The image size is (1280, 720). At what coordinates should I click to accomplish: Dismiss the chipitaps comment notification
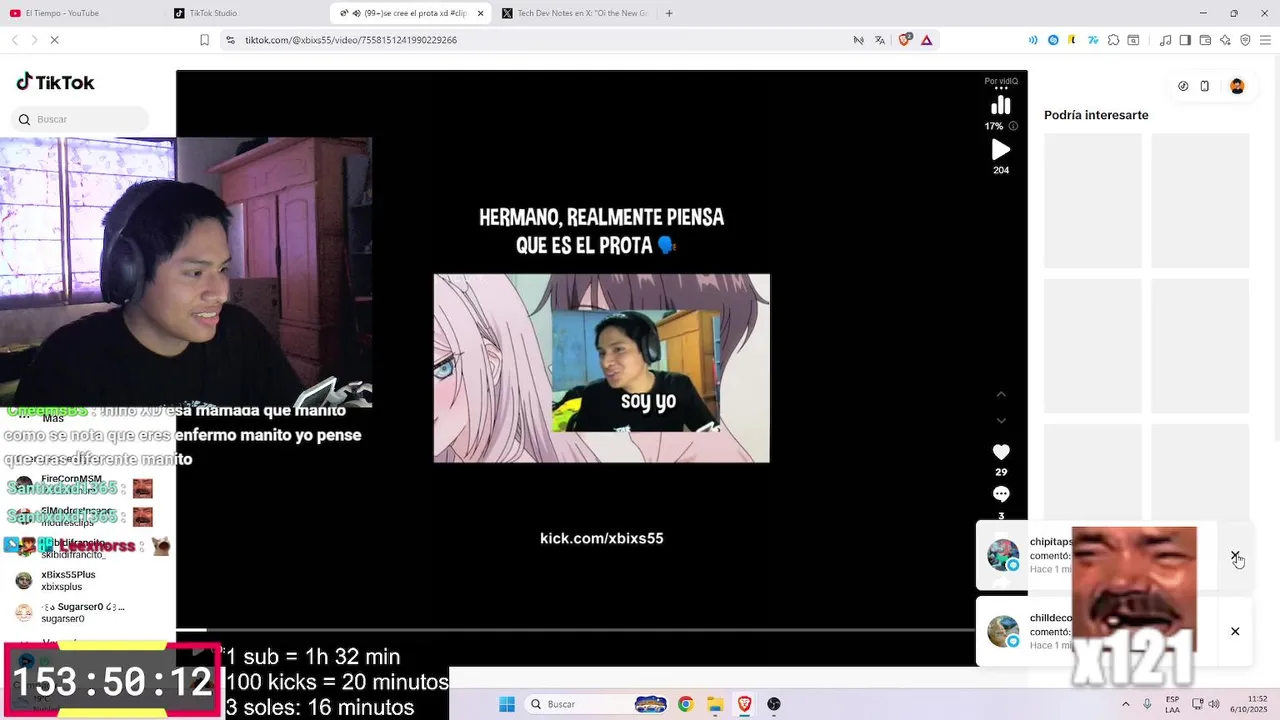pyautogui.click(x=1235, y=555)
